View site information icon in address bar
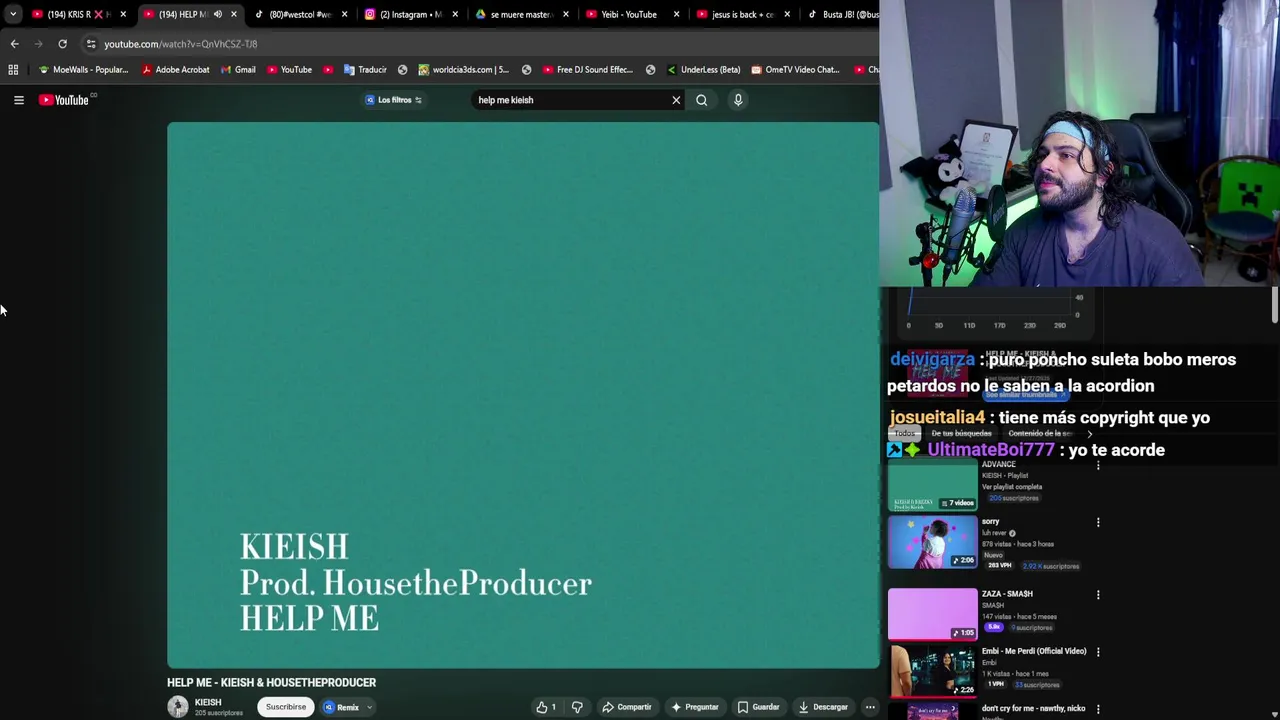Screen dimensions: 1280x720 91,44
